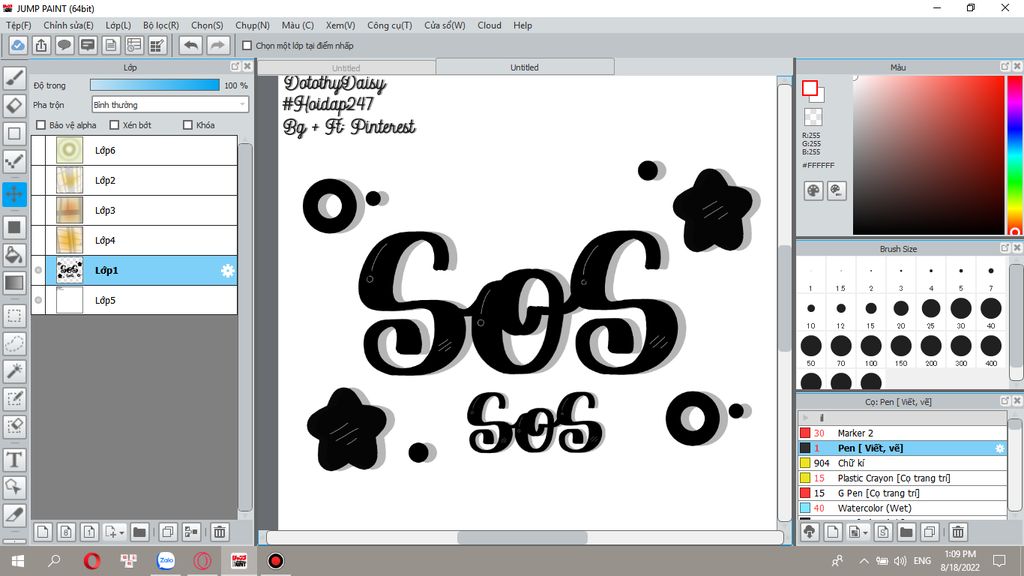Click the cloud save icon in toolbar
The image size is (1024, 576).
(18, 46)
